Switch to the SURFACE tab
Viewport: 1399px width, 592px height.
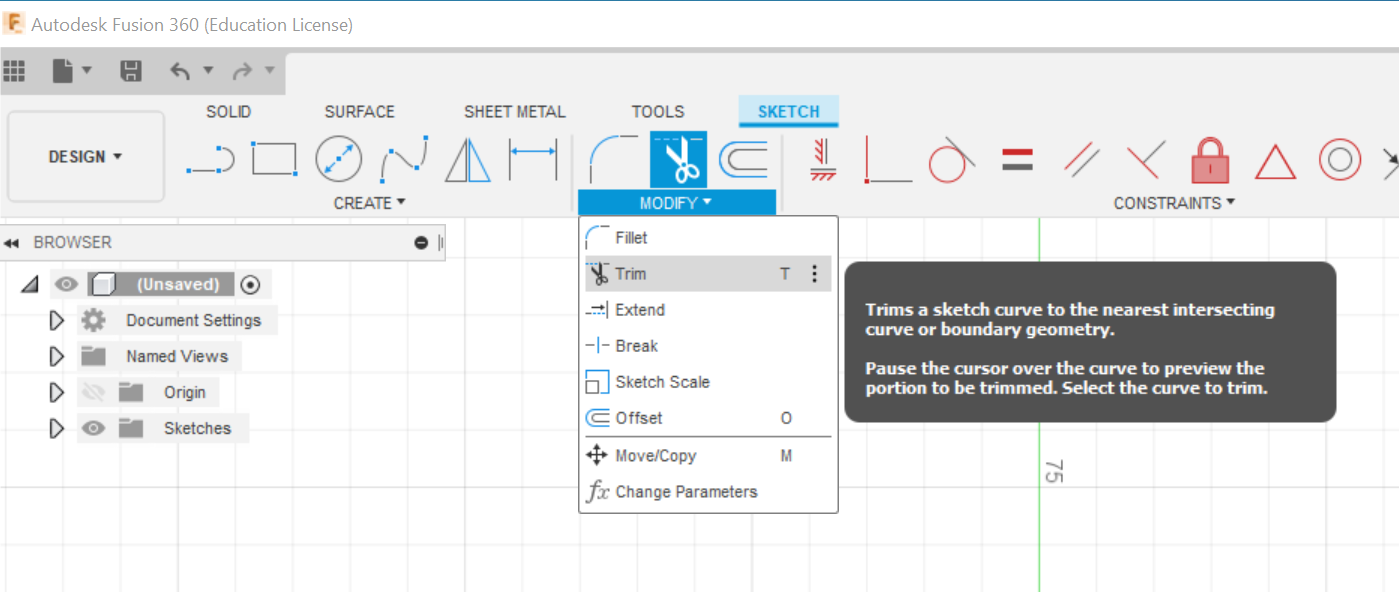(359, 112)
